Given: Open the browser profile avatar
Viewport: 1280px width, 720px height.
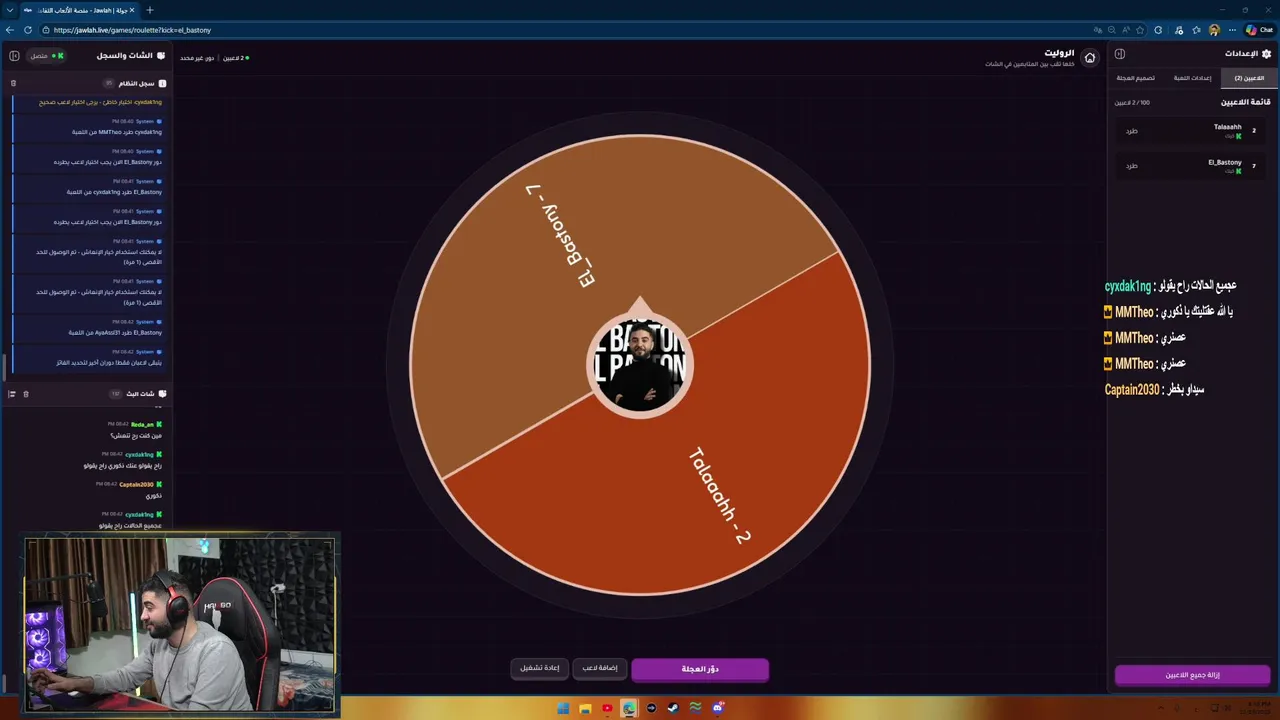Looking at the screenshot, I should coord(1214,30).
